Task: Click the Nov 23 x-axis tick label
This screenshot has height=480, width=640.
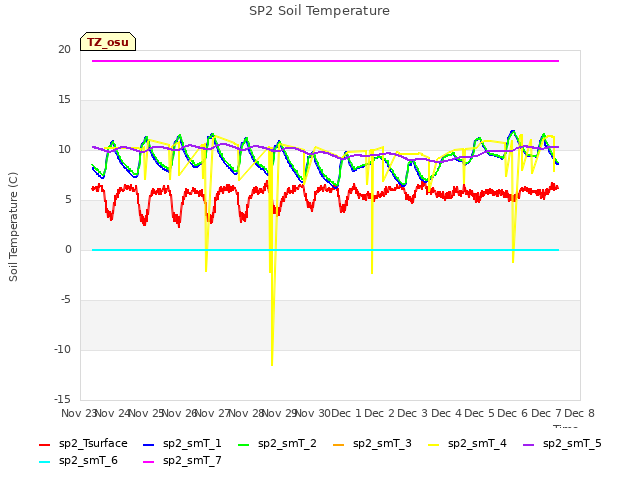Action: pos(78,413)
